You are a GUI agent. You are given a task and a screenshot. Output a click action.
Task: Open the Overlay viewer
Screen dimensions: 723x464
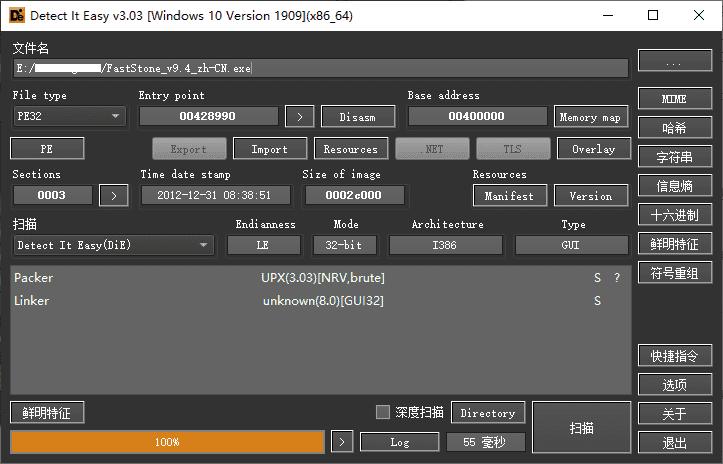(593, 149)
